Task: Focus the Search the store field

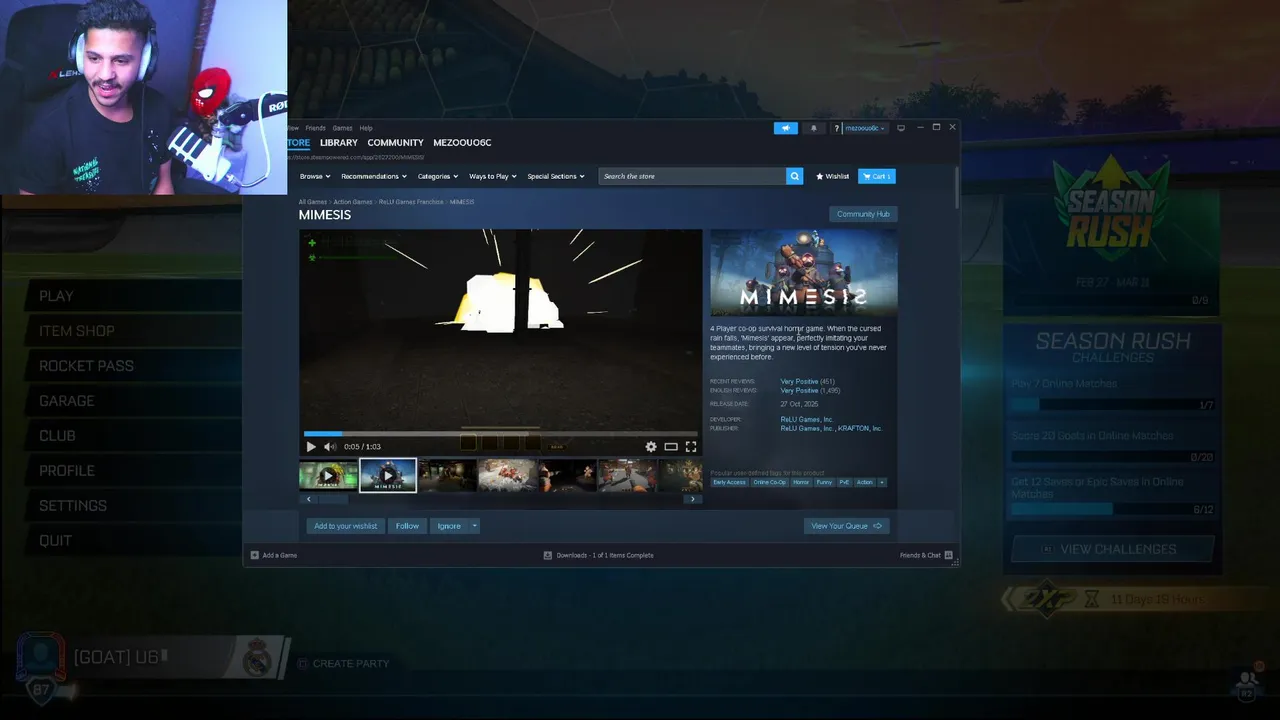Action: 692,176
